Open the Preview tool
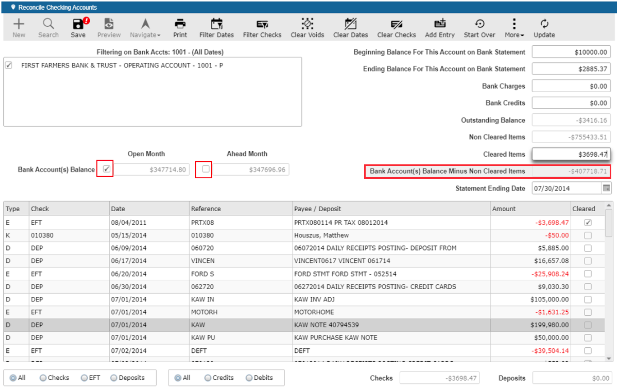The height and width of the screenshot is (391, 617). tap(109, 28)
